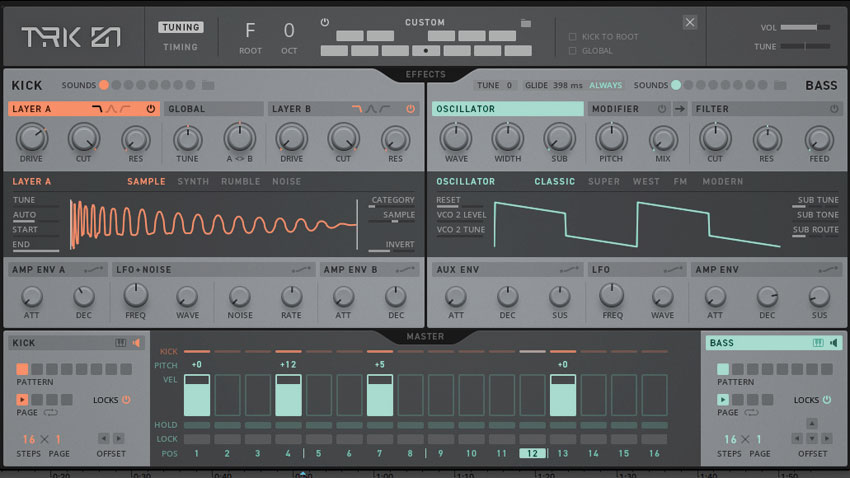Toggle the Layer A power button
Viewport: 850px width, 478px height.
tap(151, 109)
